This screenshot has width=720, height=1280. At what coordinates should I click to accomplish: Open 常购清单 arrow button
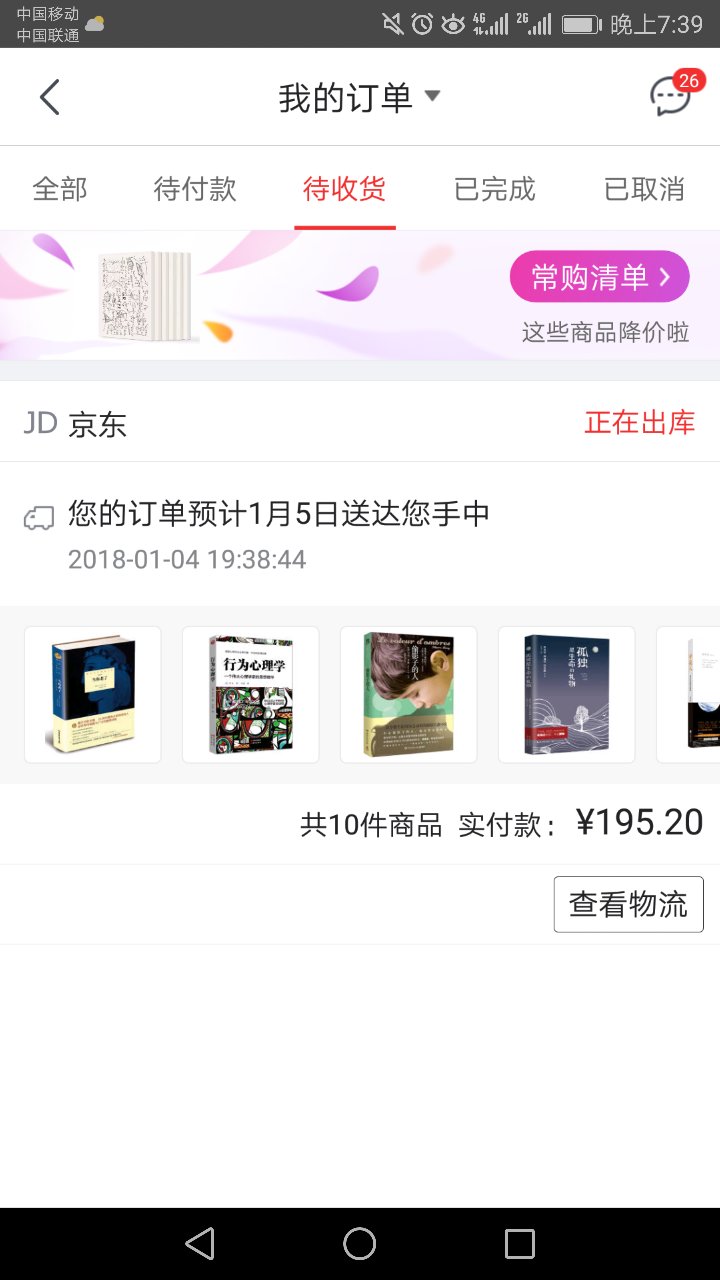pyautogui.click(x=599, y=277)
